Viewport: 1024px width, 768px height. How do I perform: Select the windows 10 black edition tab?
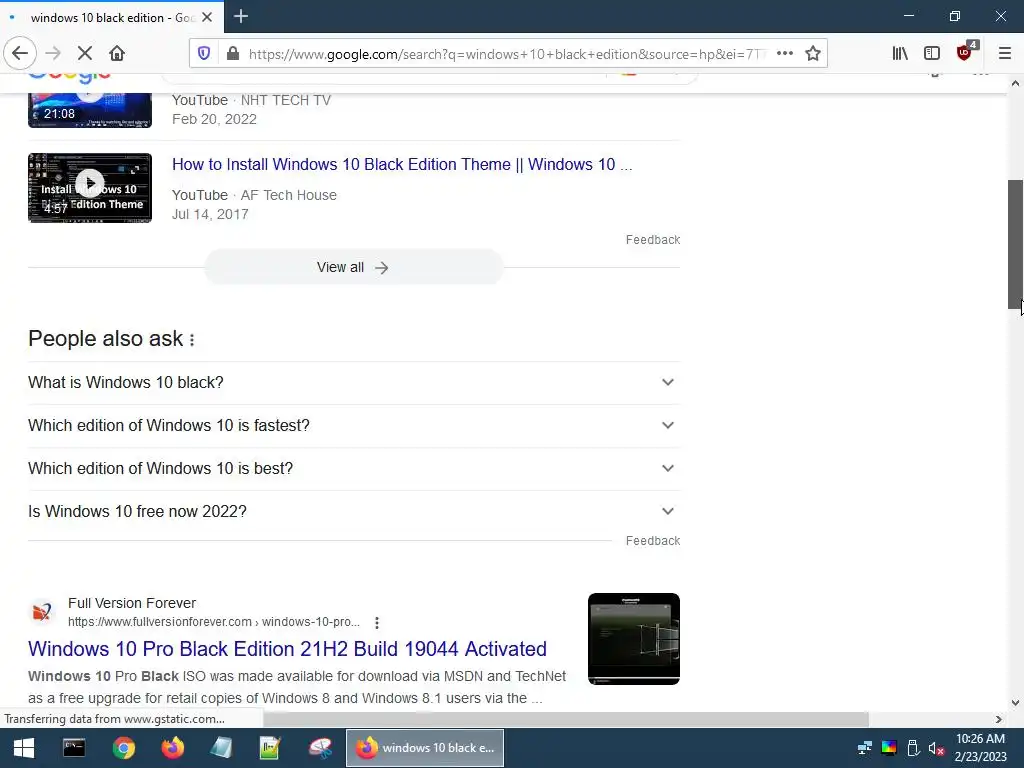(x=112, y=18)
